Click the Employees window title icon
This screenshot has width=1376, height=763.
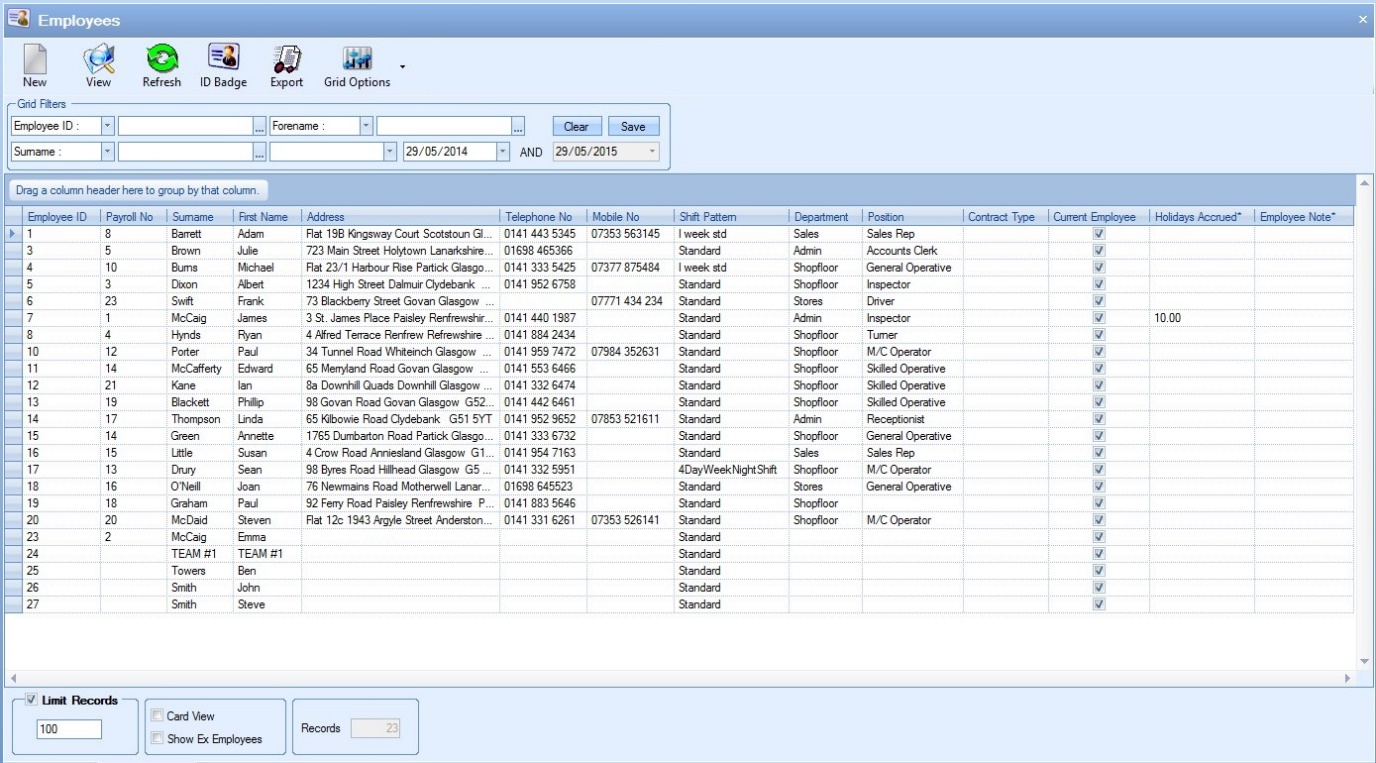click(x=18, y=19)
